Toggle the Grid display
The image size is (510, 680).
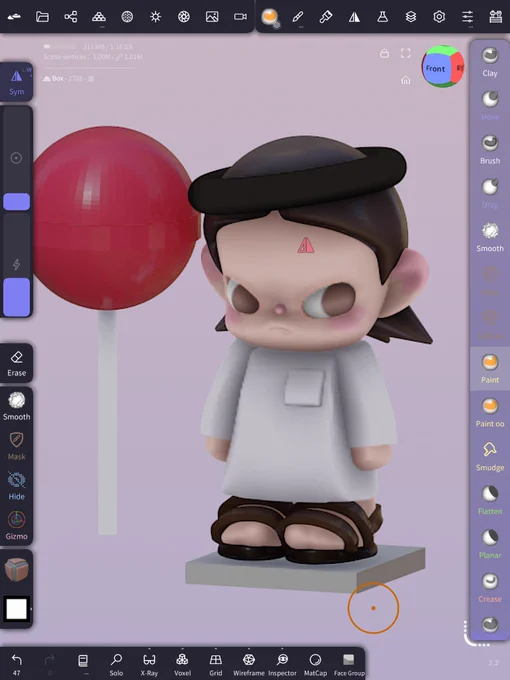coord(216,664)
